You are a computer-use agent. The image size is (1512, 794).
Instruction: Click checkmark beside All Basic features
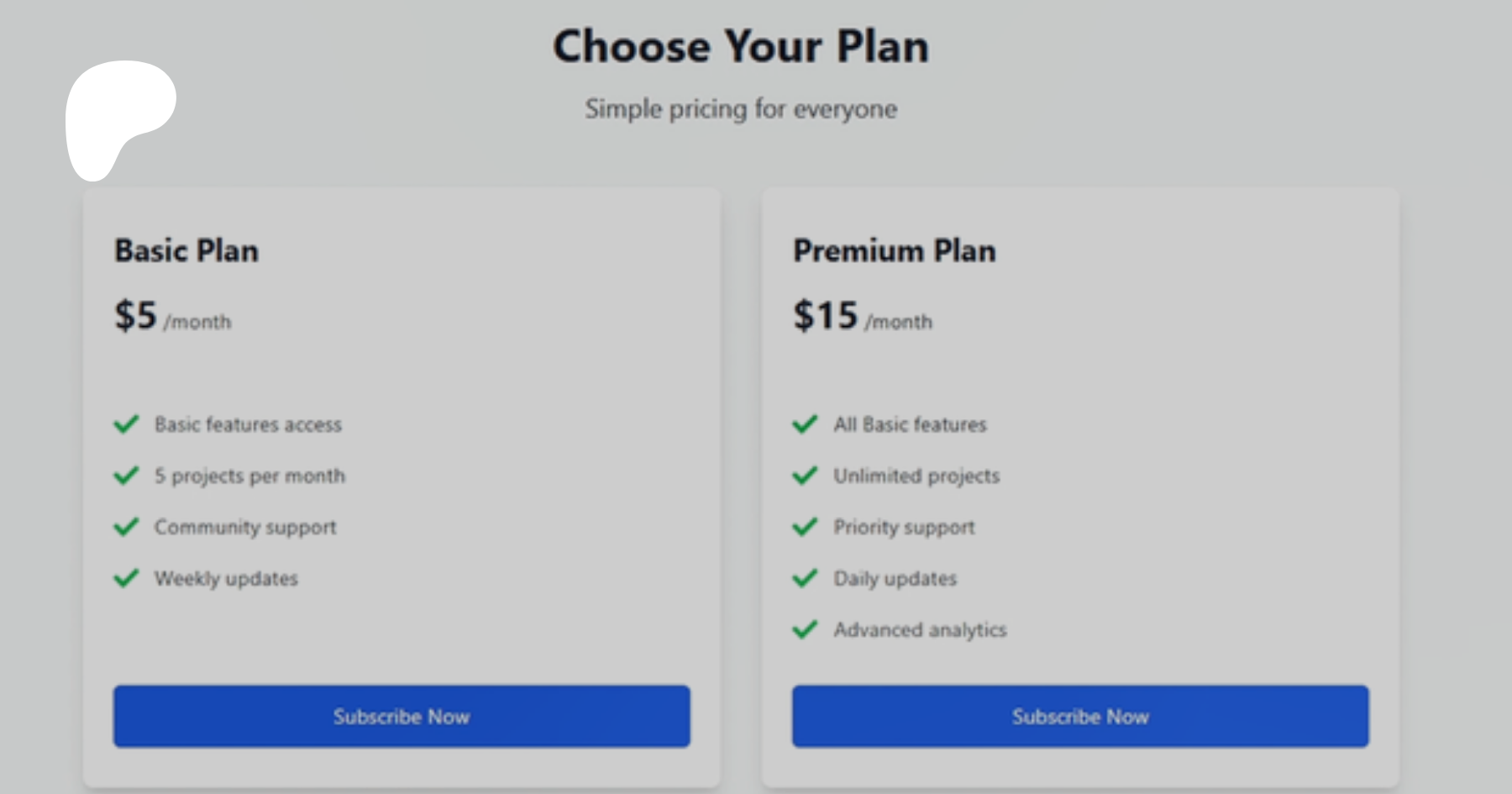click(805, 424)
